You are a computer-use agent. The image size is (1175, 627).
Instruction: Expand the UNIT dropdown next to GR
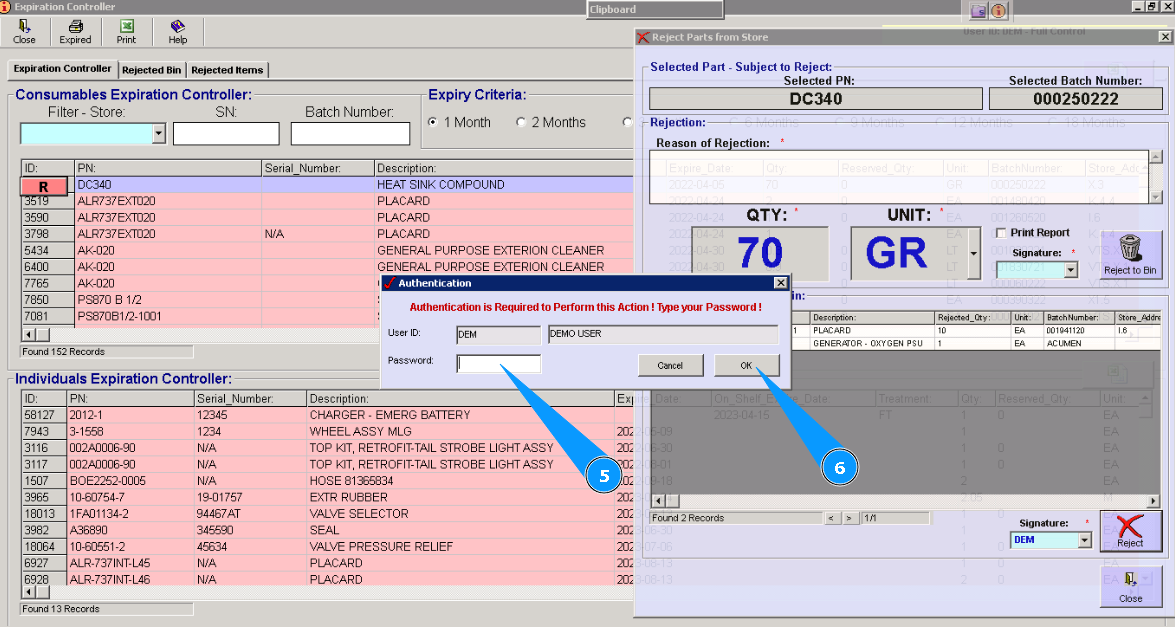[x=974, y=254]
